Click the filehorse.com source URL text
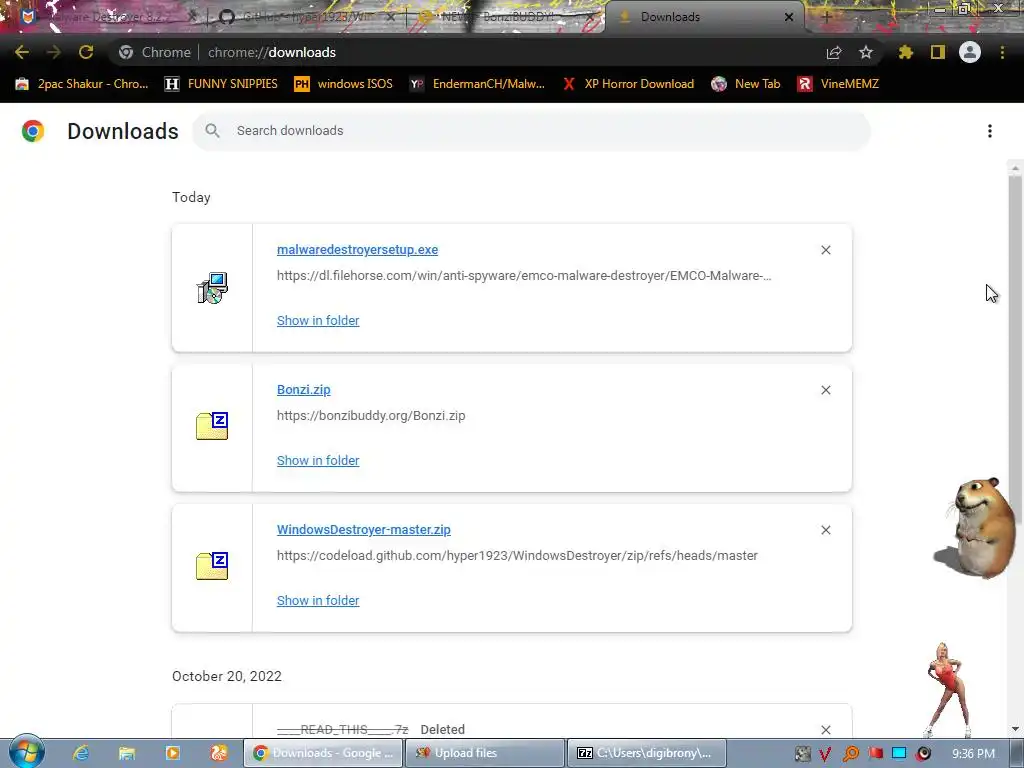 click(524, 276)
